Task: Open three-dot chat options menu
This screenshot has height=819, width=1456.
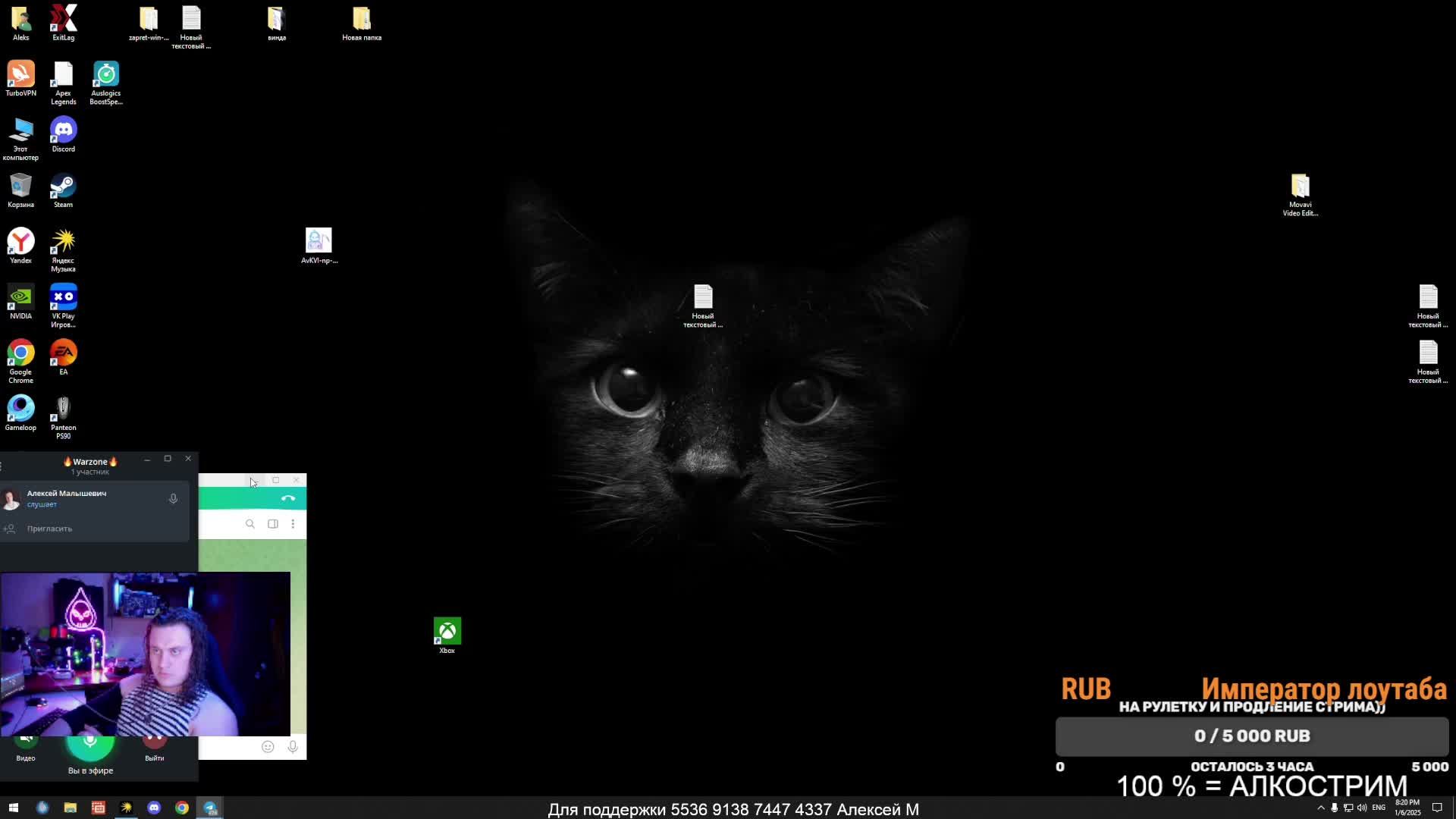Action: point(293,524)
